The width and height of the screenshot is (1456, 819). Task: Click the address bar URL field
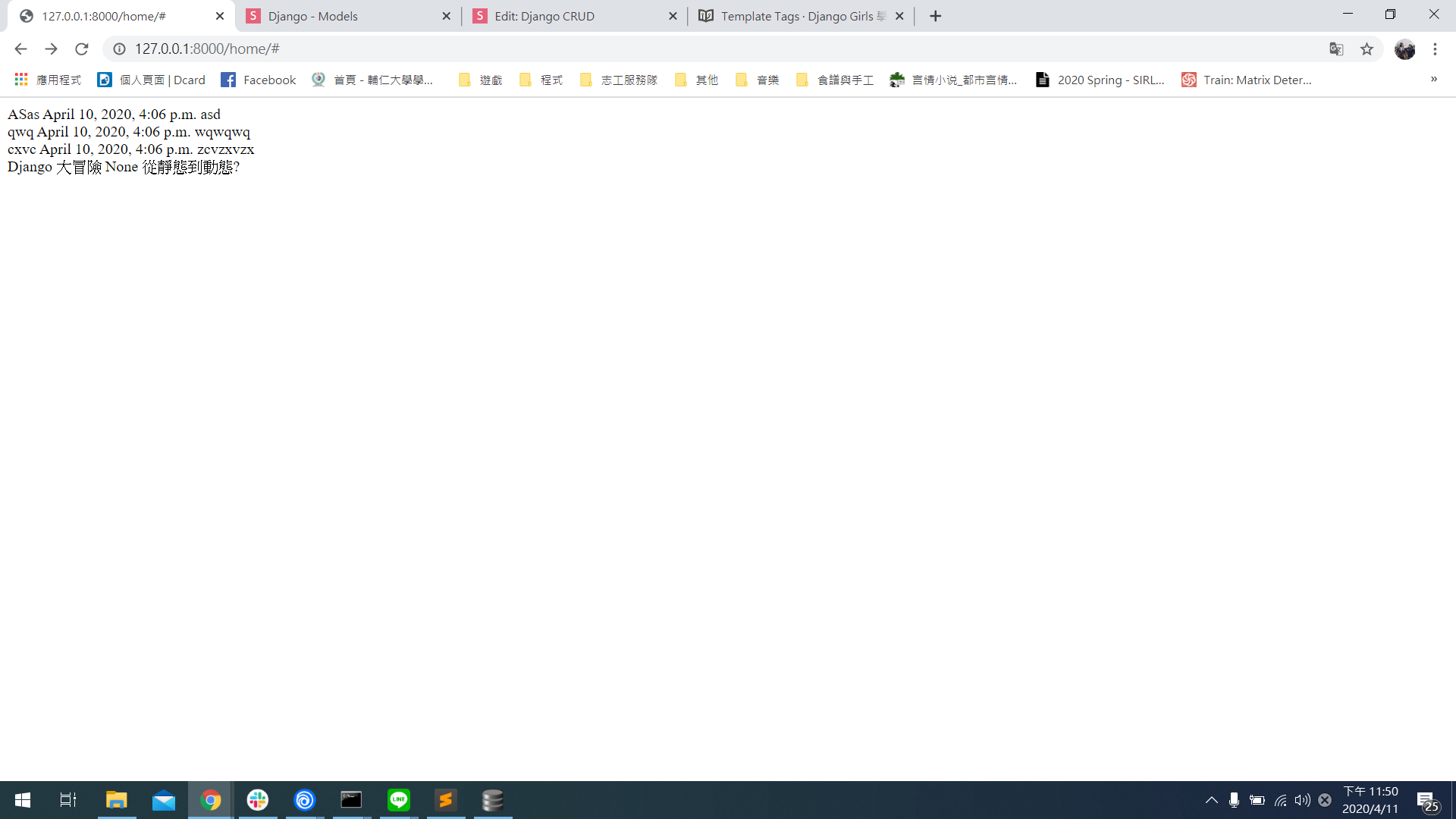coord(682,49)
